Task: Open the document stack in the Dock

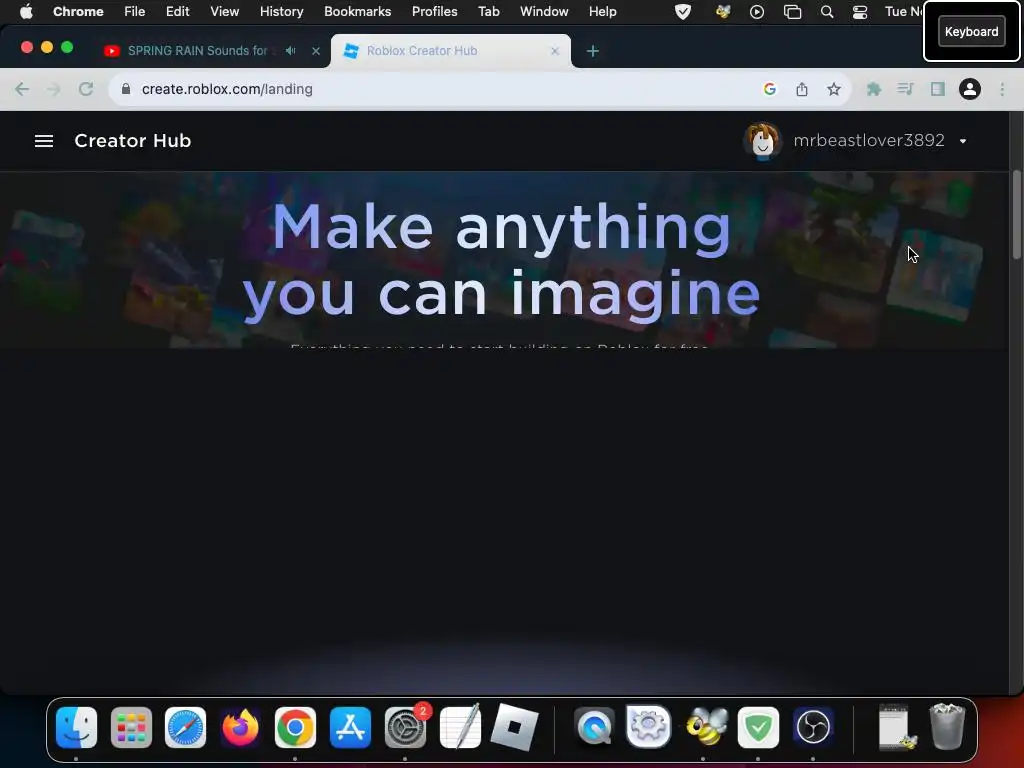Action: tap(897, 727)
